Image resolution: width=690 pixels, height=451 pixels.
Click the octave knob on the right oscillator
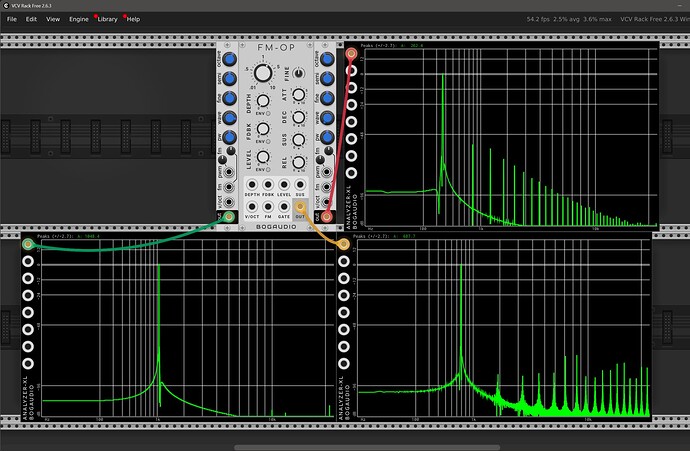pos(327,59)
